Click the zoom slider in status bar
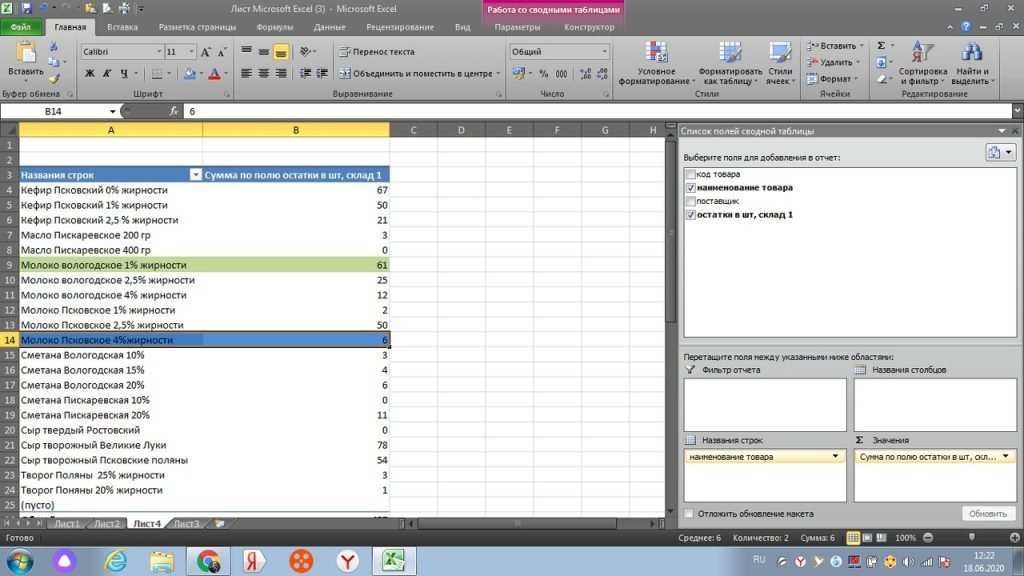 pyautogui.click(x=972, y=537)
